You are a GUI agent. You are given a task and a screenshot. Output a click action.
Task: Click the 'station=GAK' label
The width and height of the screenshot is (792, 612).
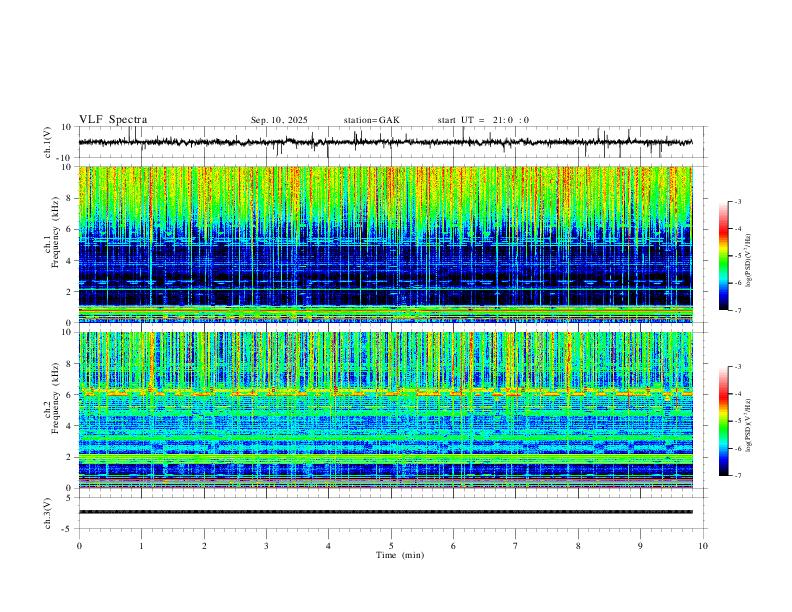371,120
